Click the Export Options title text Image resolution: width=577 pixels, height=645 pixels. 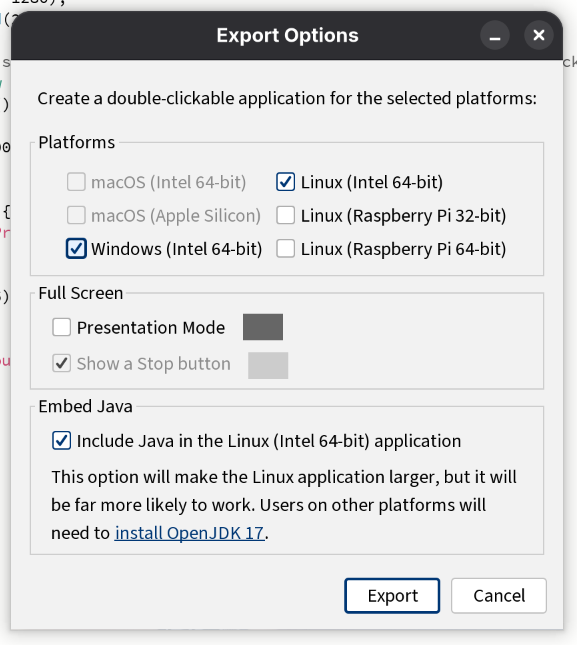coord(287,35)
